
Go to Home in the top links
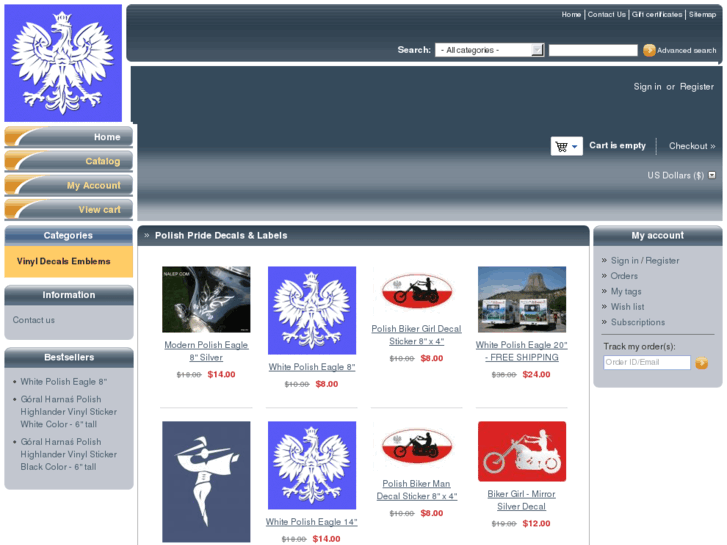[571, 14]
